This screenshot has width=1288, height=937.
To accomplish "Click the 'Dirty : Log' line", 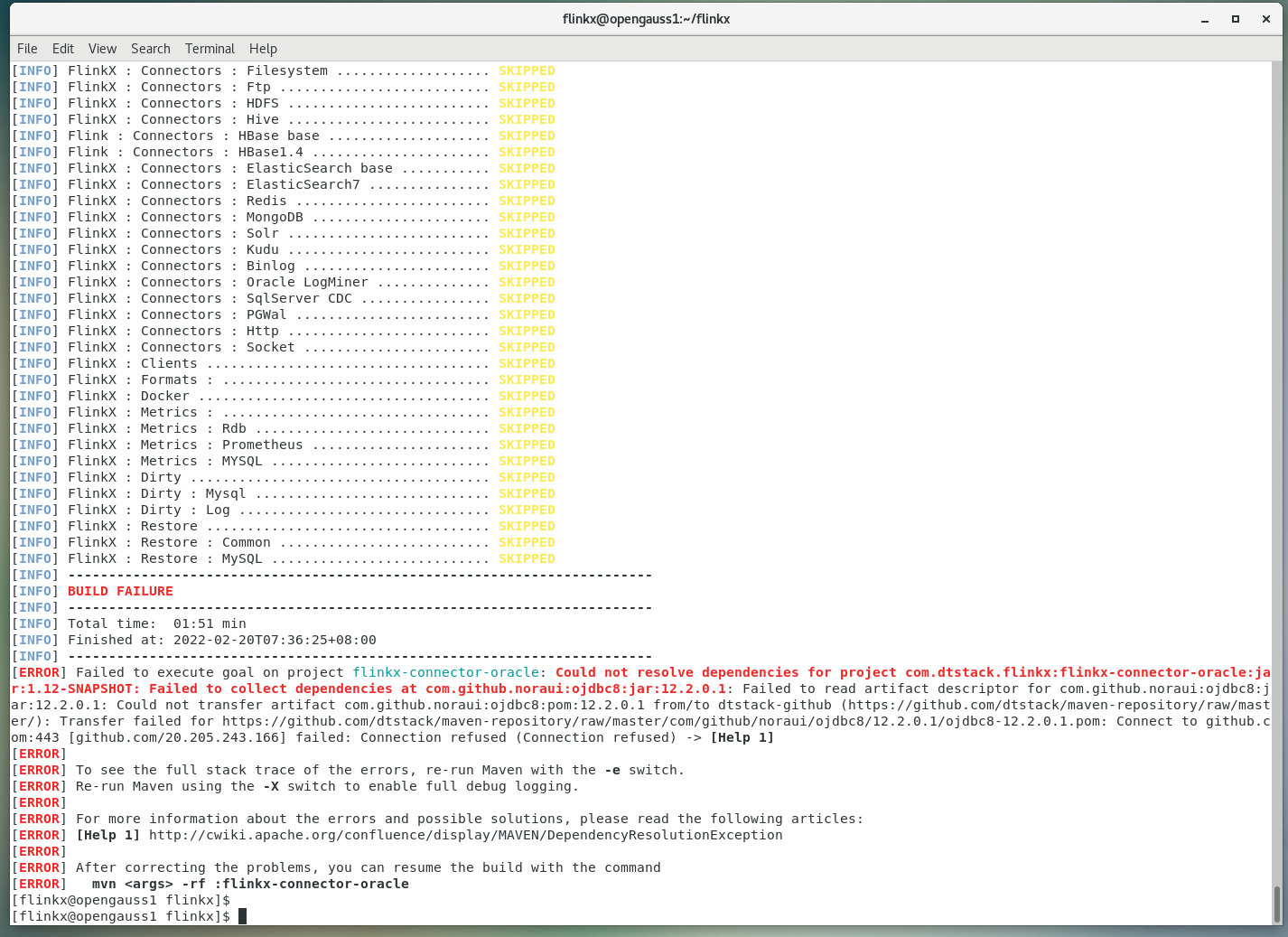I will 284,510.
